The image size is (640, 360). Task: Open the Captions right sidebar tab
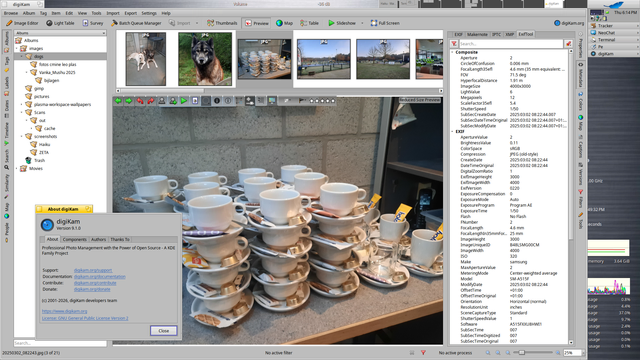[x=580, y=147]
